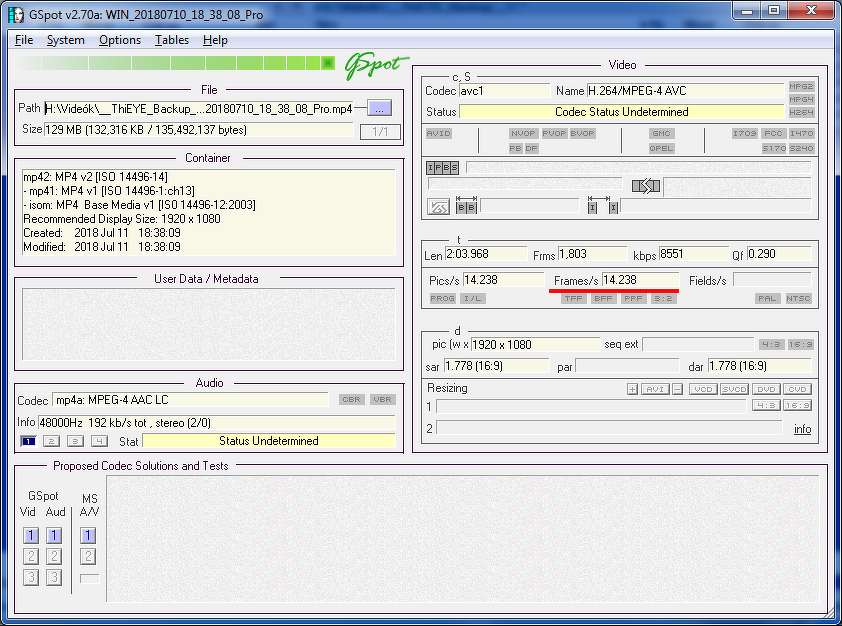This screenshot has height=626, width=842.
Task: Click the kbps value 8551
Action: pos(693,254)
